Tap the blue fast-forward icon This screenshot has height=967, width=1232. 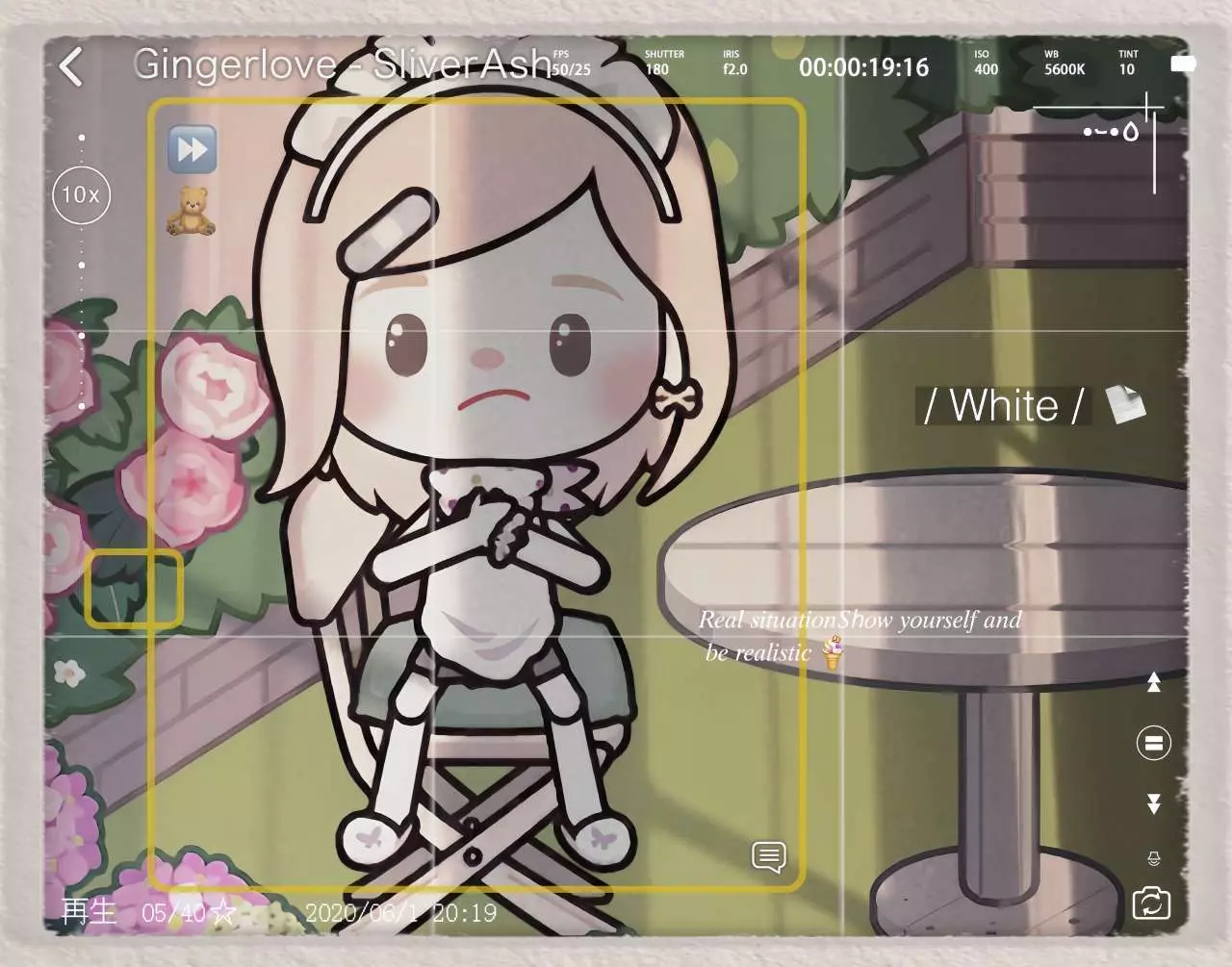pyautogui.click(x=192, y=149)
